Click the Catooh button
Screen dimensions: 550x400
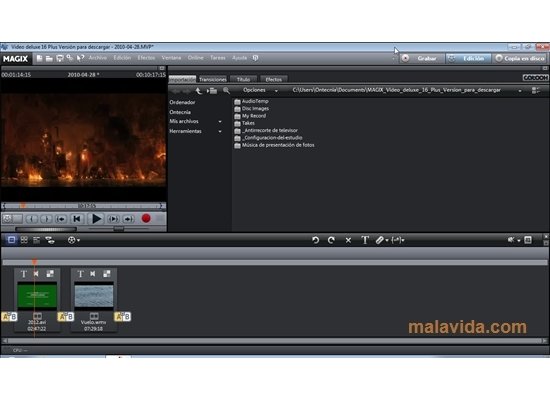(535, 78)
